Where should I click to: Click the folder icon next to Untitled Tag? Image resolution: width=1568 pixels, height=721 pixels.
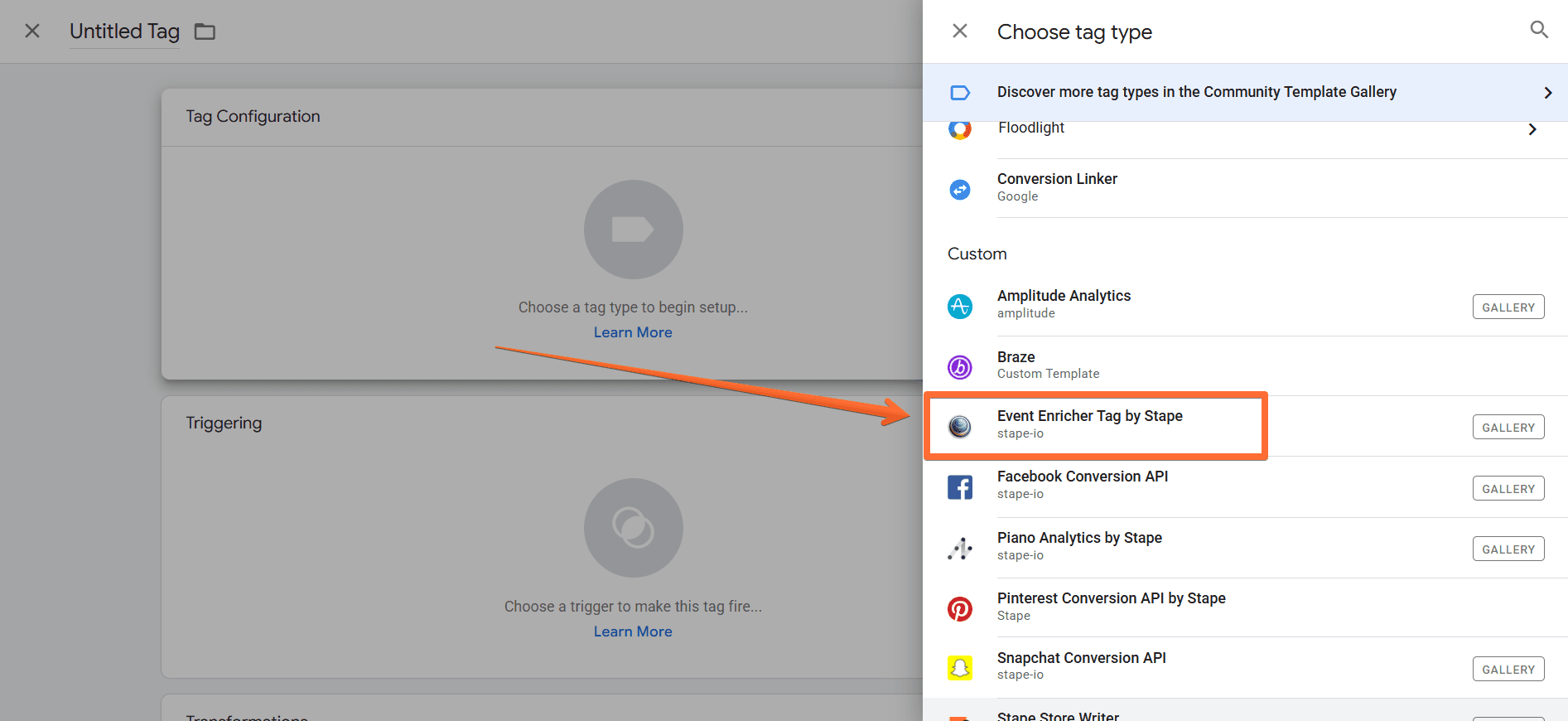[205, 31]
